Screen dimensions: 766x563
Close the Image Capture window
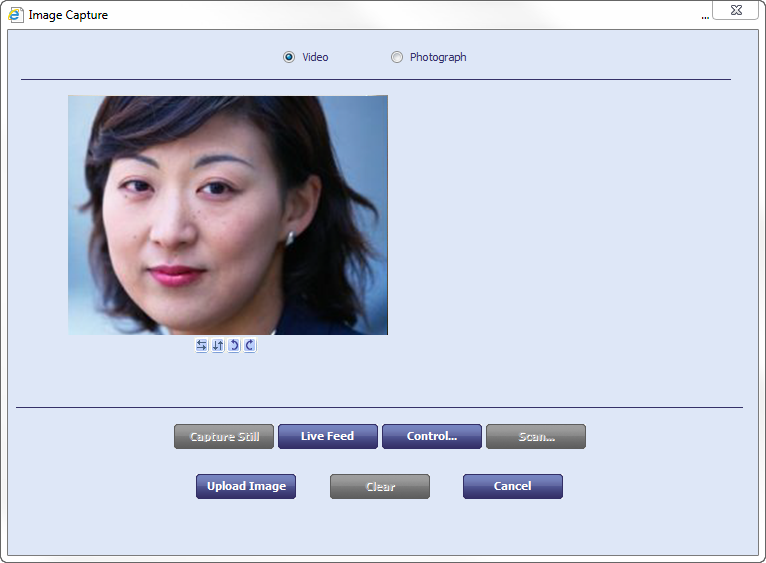pos(735,10)
